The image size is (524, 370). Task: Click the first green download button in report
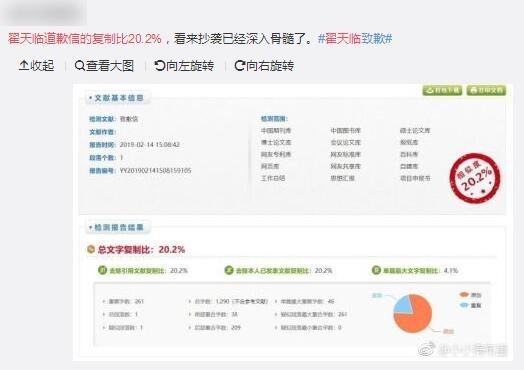pos(442,90)
